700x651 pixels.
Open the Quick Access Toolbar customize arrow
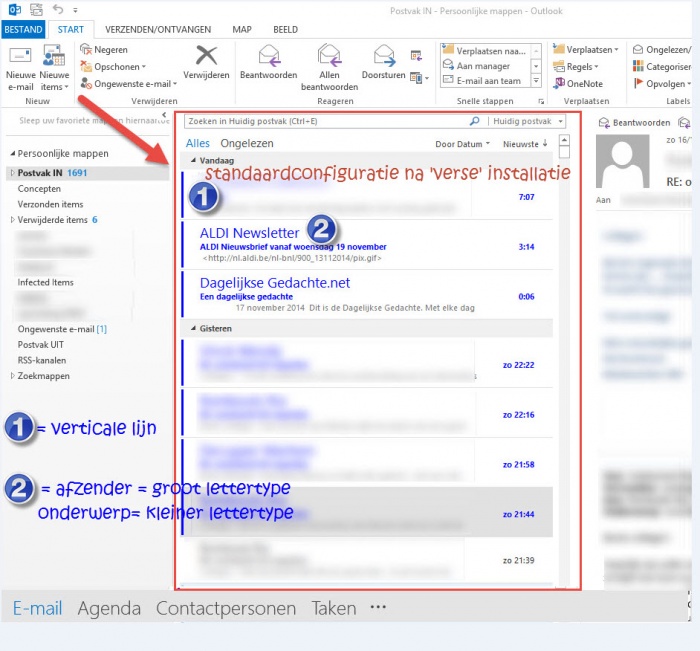75,10
